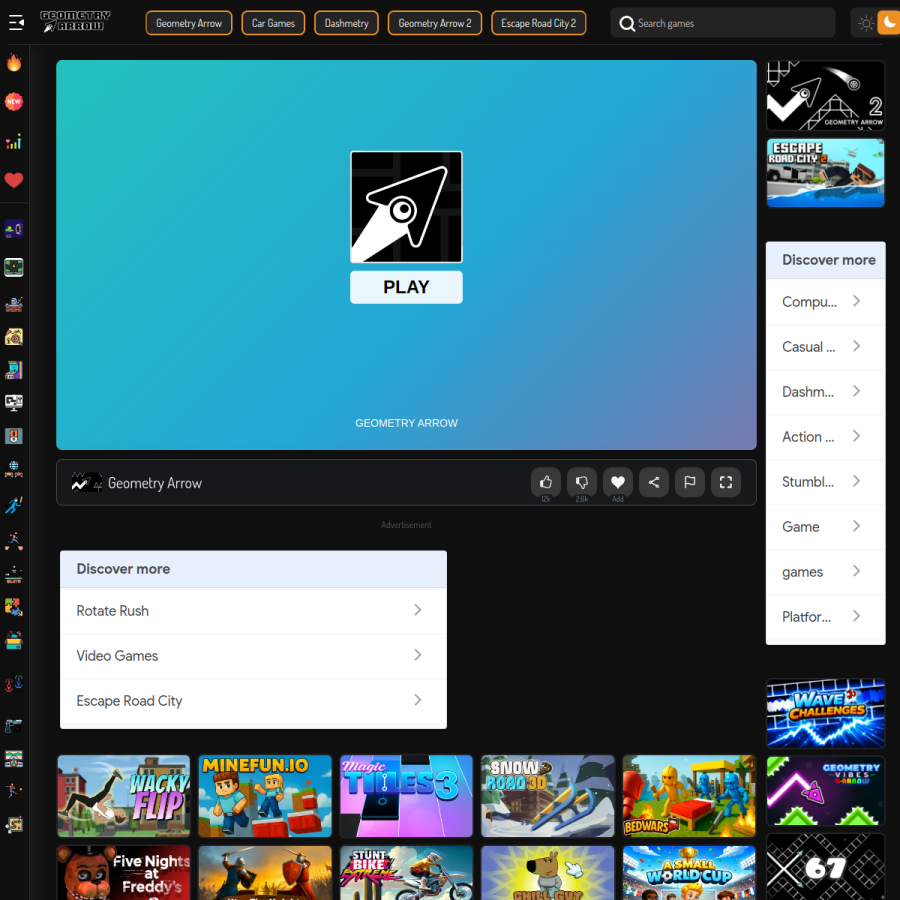This screenshot has width=900, height=900.
Task: Open A Small World Cup thumbnail
Action: click(689, 873)
